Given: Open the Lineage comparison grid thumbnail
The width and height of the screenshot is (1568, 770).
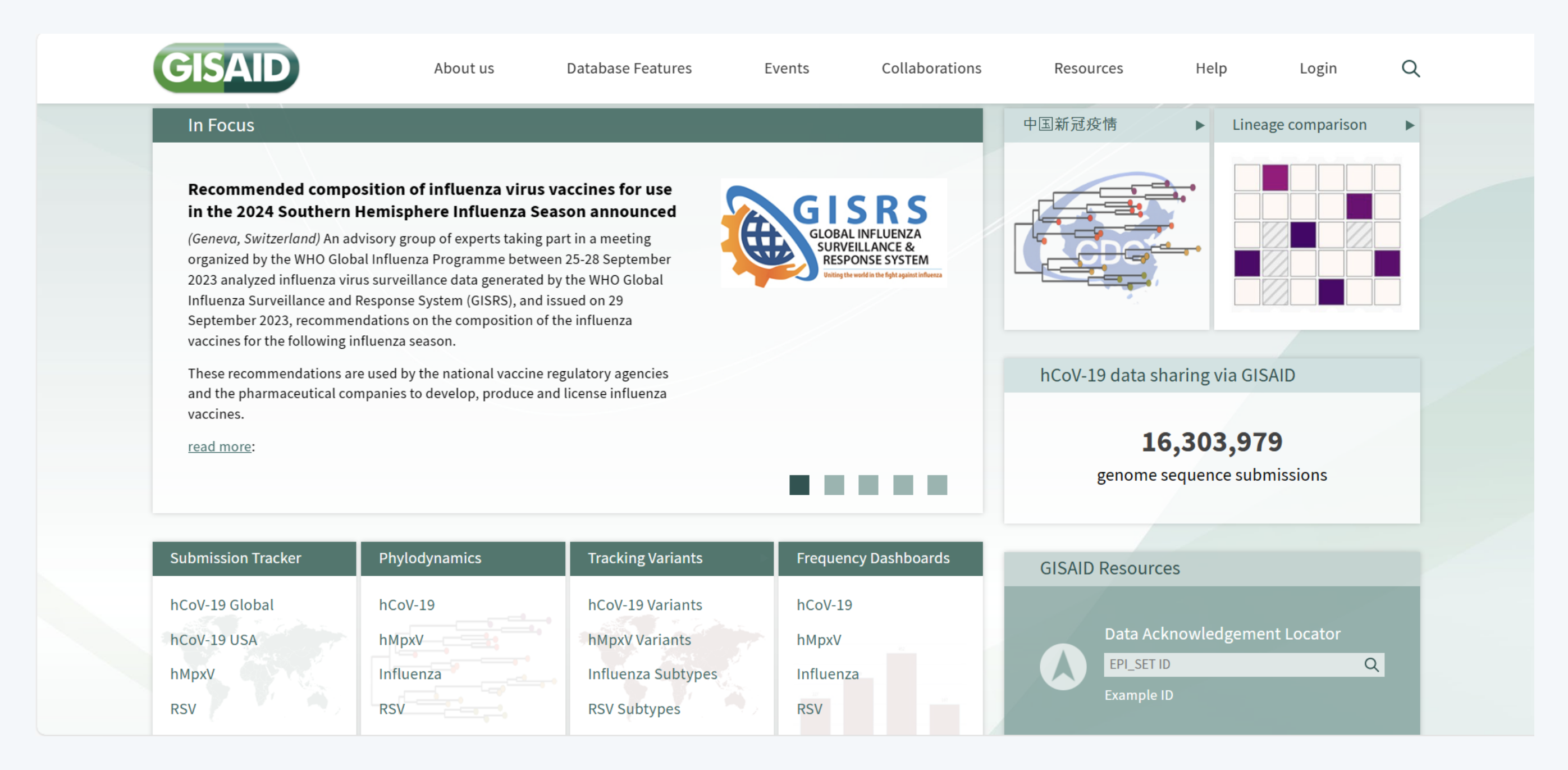Looking at the screenshot, I should (1316, 235).
